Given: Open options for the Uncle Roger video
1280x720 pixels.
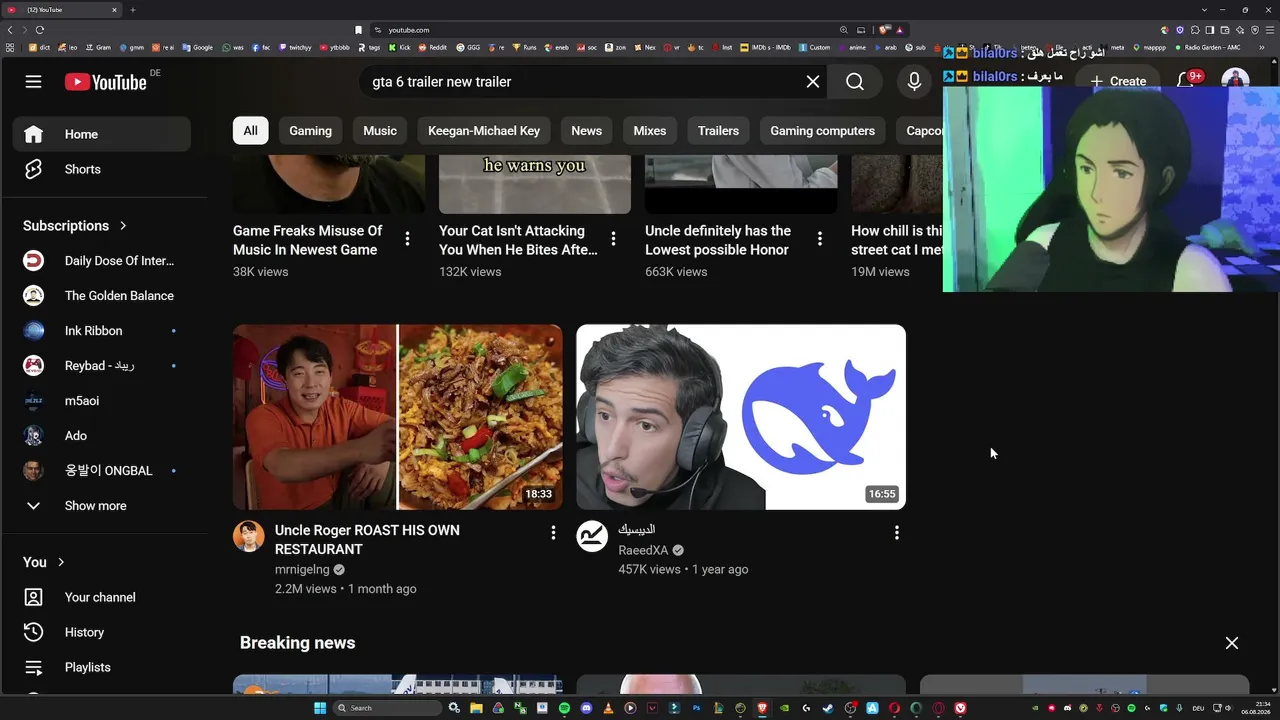Looking at the screenshot, I should coord(553,533).
